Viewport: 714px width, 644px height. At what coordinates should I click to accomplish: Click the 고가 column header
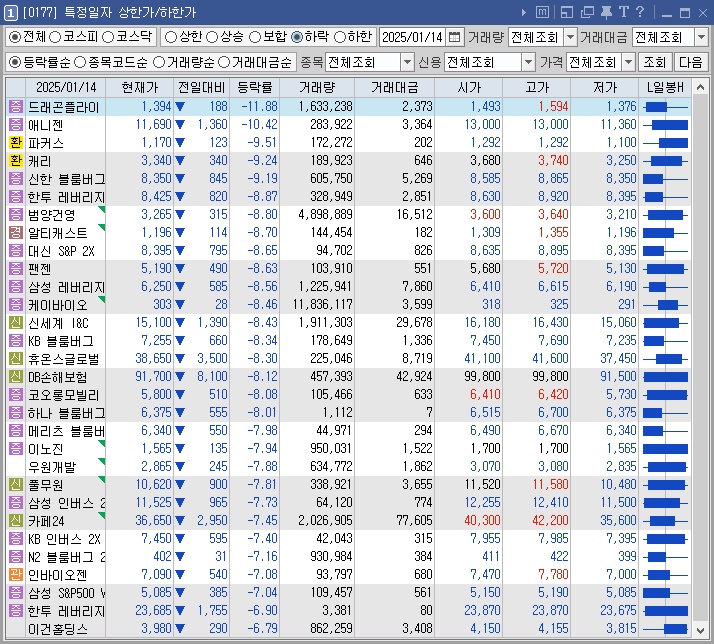(537, 87)
